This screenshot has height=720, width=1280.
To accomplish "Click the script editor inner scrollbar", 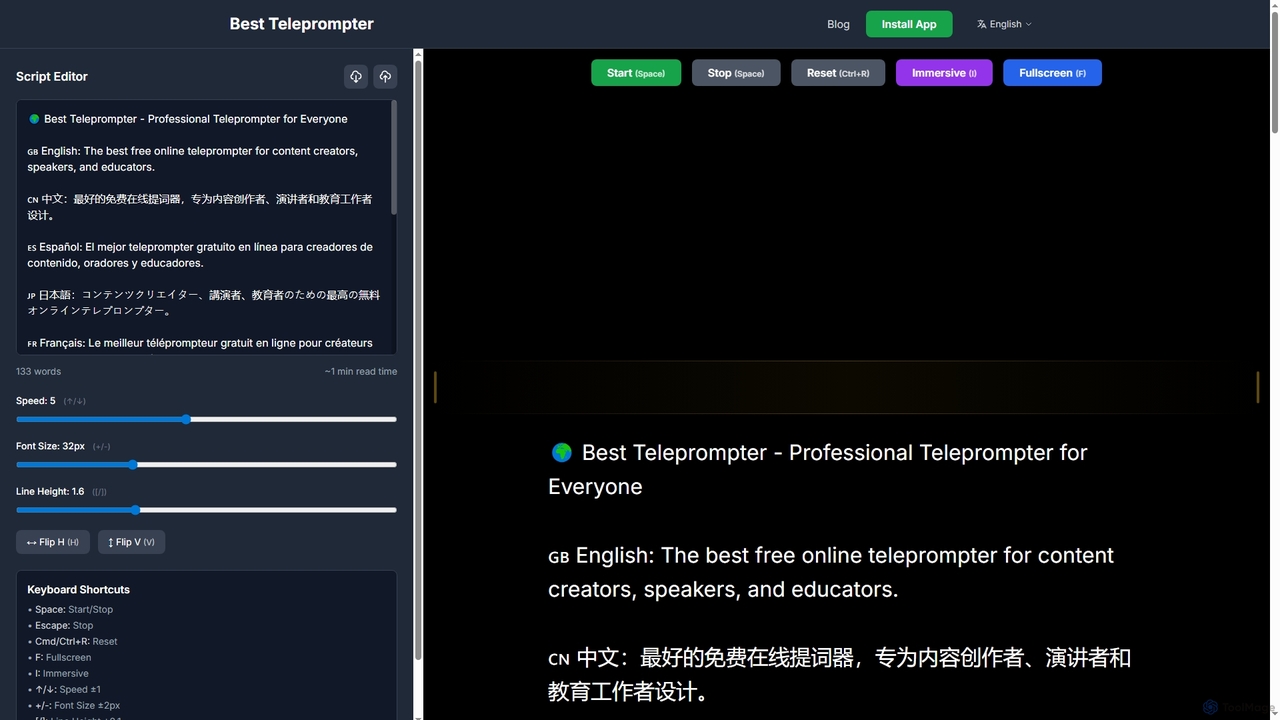I will tap(394, 158).
